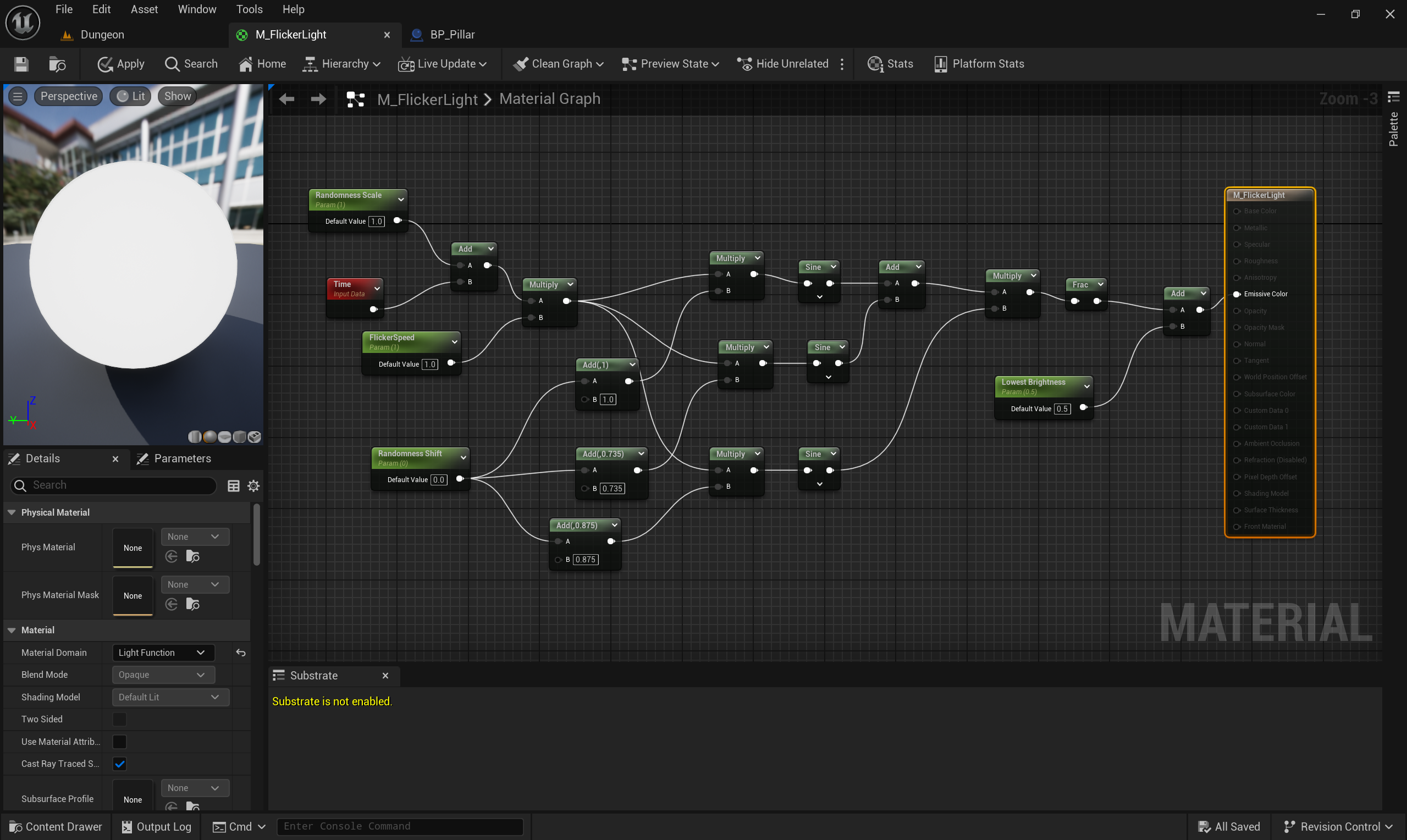Click the Save asset icon
This screenshot has width=1407, height=840.
tap(21, 64)
